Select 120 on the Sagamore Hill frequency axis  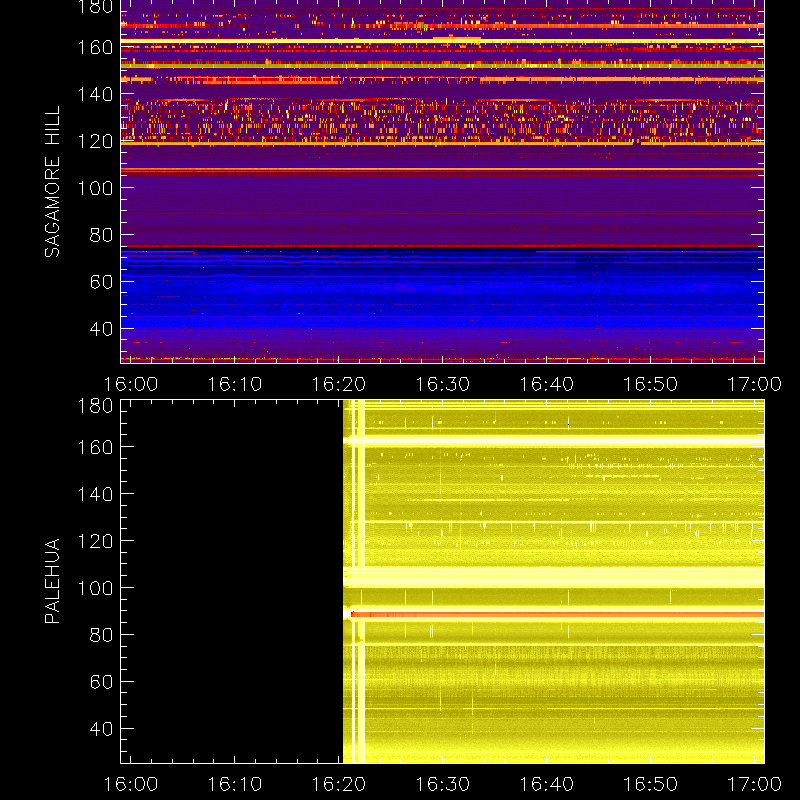95,141
